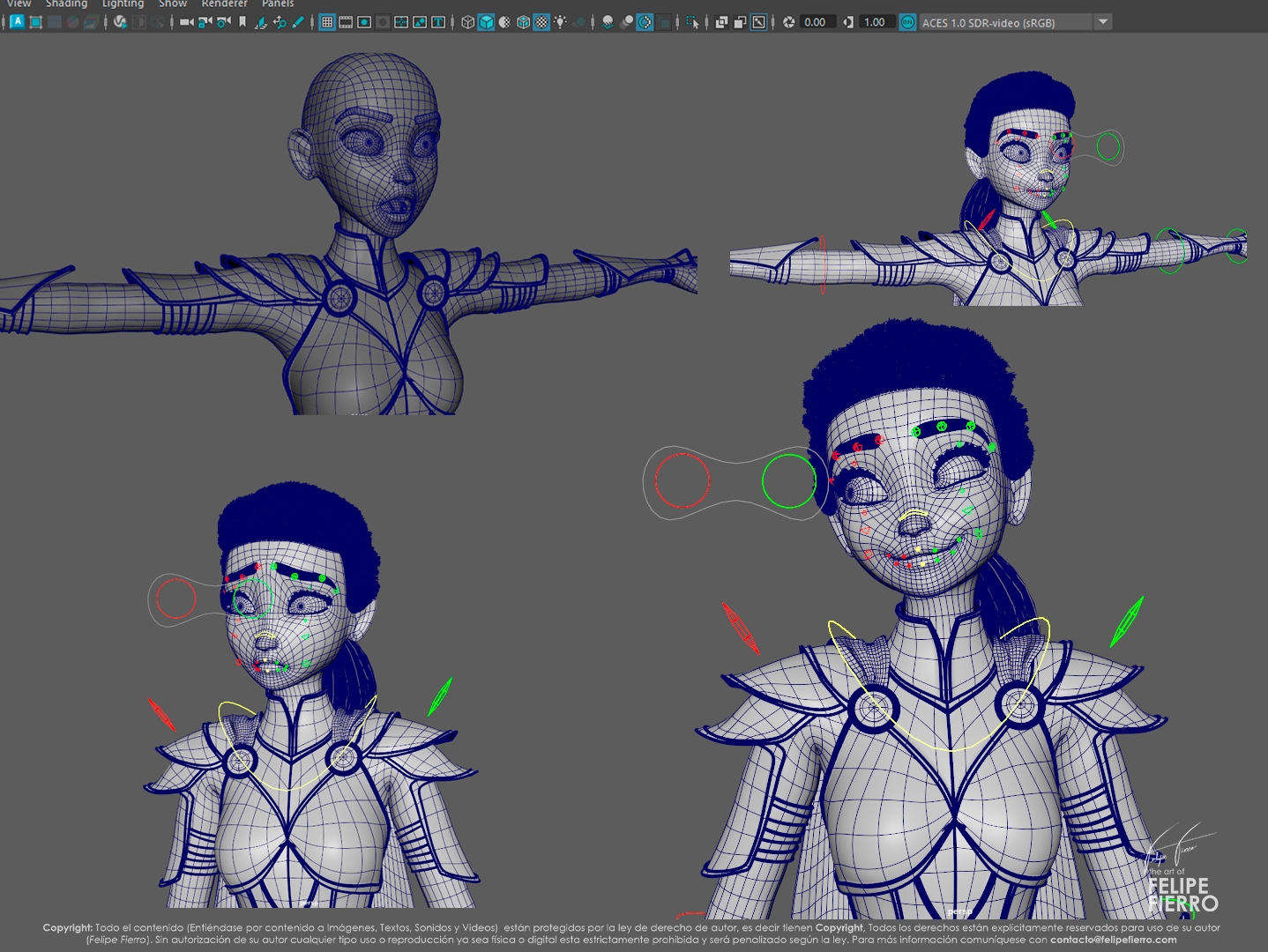Image resolution: width=1268 pixels, height=952 pixels.
Task: Open camera bookmarks icon
Action: click(x=242, y=22)
